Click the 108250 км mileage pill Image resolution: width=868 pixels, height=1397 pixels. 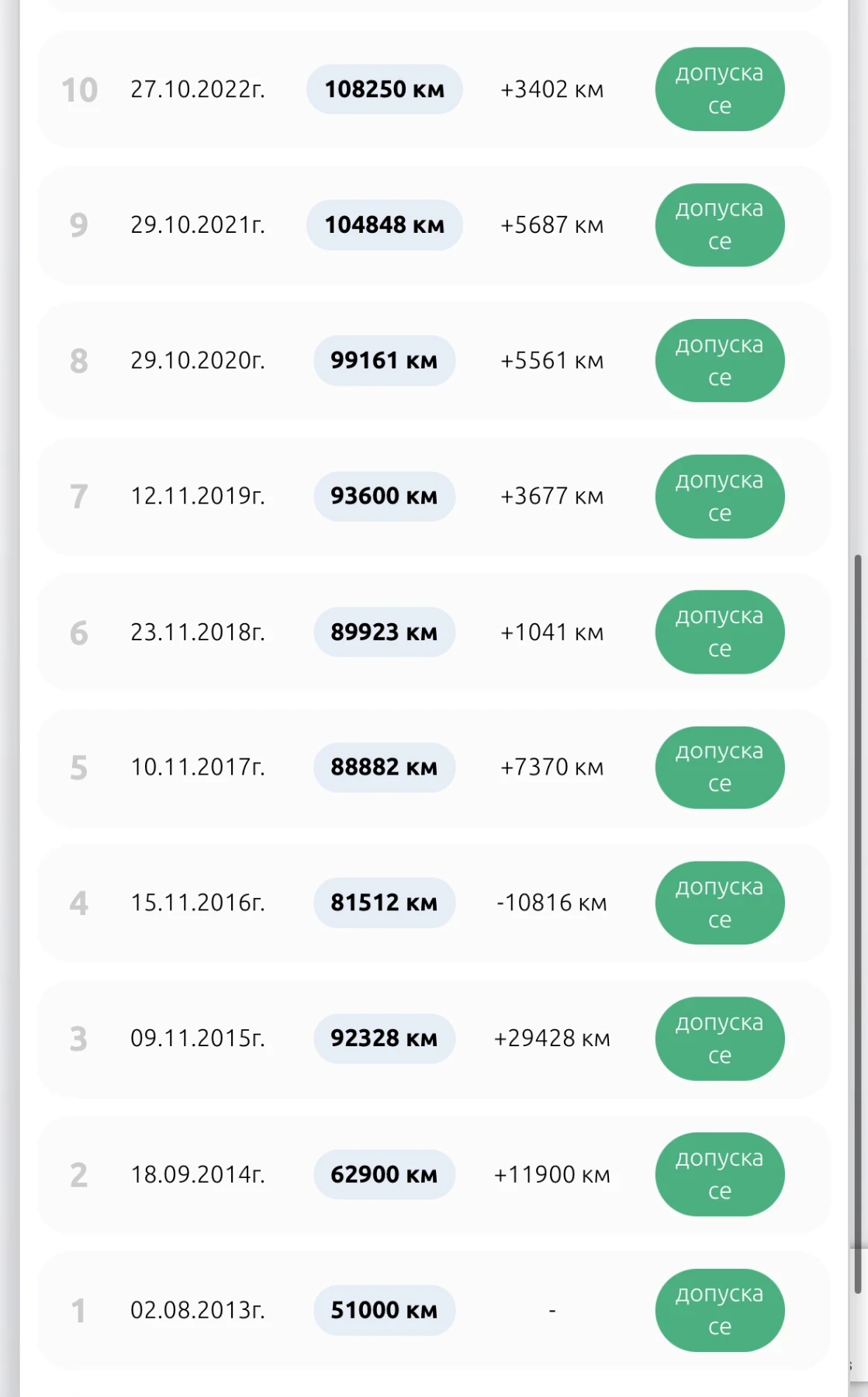click(384, 89)
